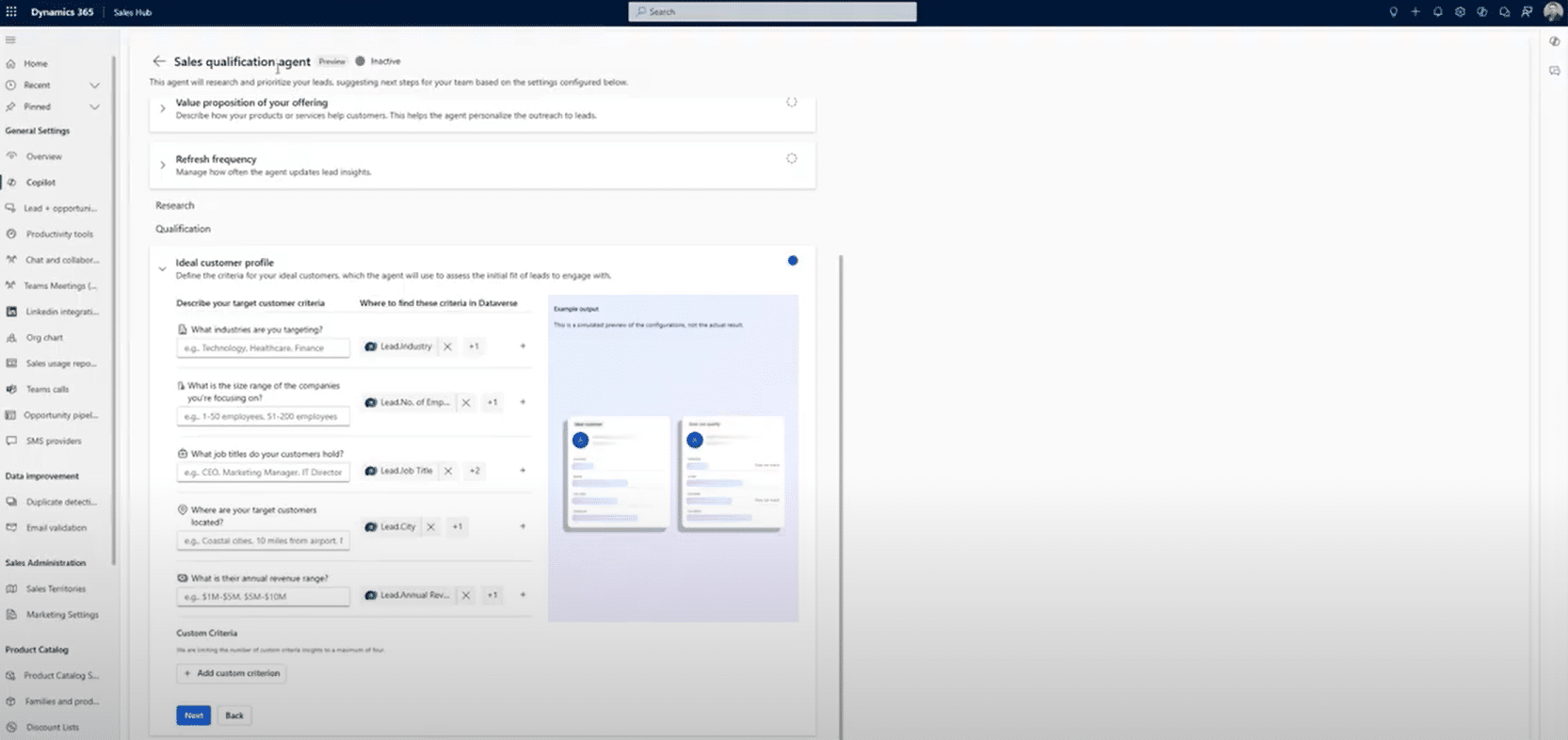Open Teams calls settings
Viewport: 1568px width, 740px height.
click(x=47, y=389)
